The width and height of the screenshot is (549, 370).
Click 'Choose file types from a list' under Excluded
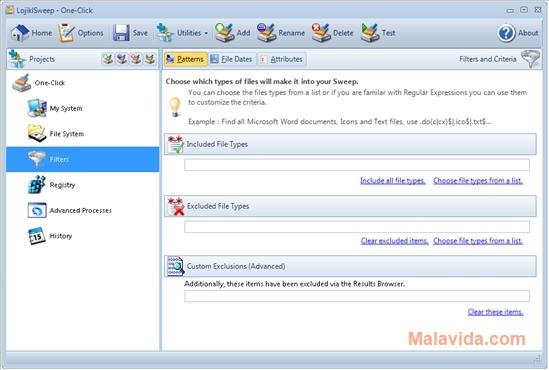pyautogui.click(x=478, y=241)
